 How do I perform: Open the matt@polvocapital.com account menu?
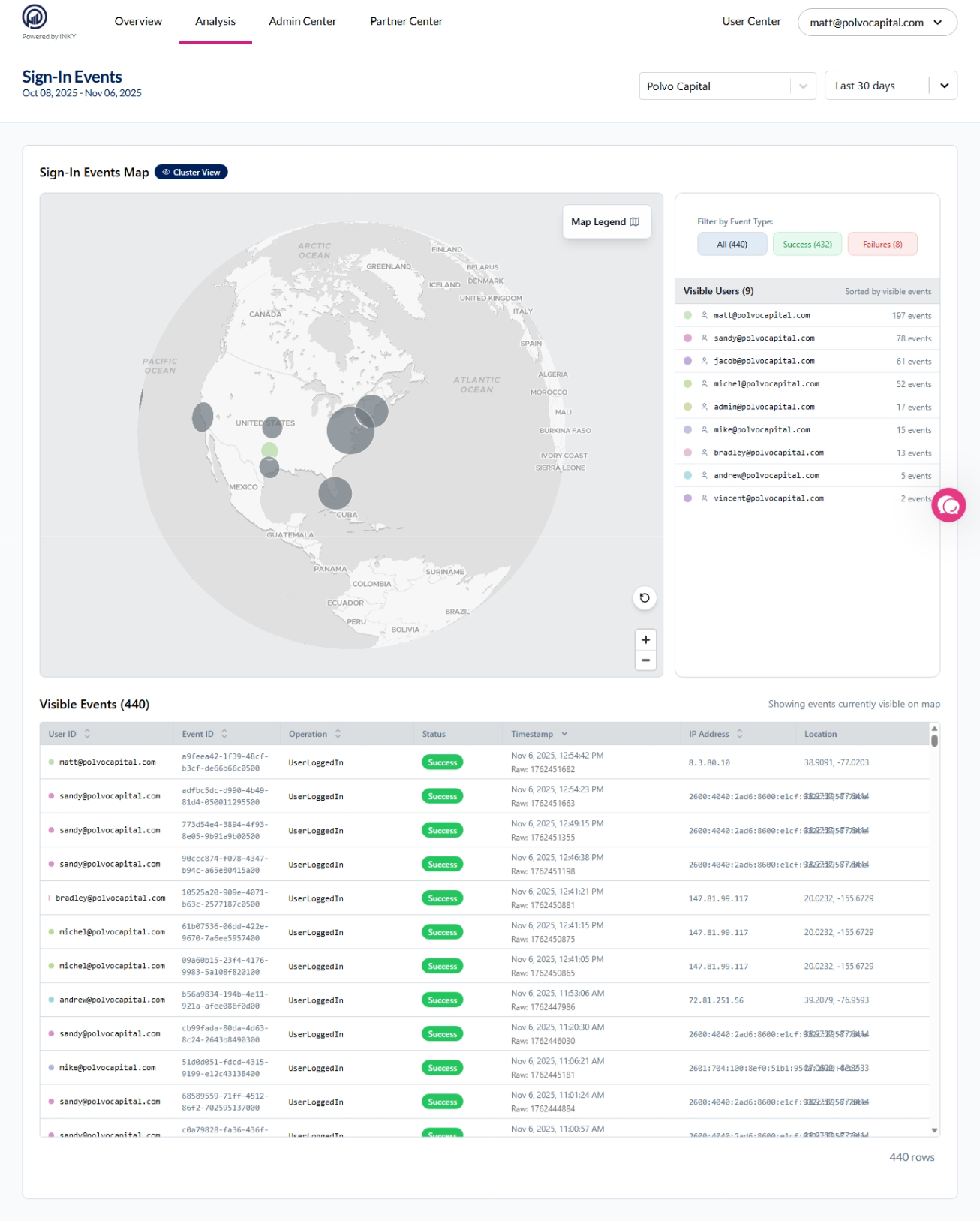[x=876, y=23]
